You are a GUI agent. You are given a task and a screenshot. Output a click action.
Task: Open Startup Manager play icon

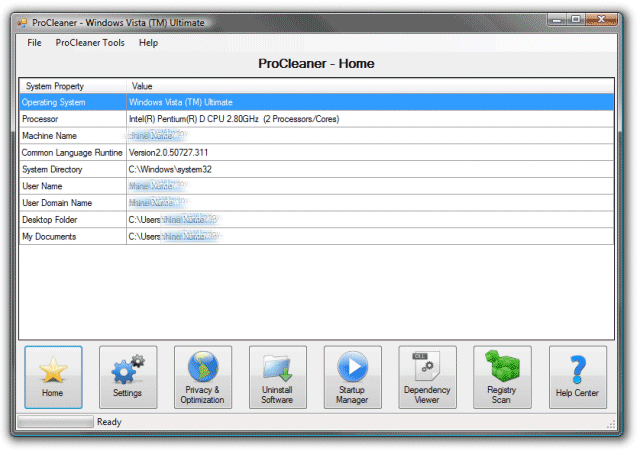[353, 377]
